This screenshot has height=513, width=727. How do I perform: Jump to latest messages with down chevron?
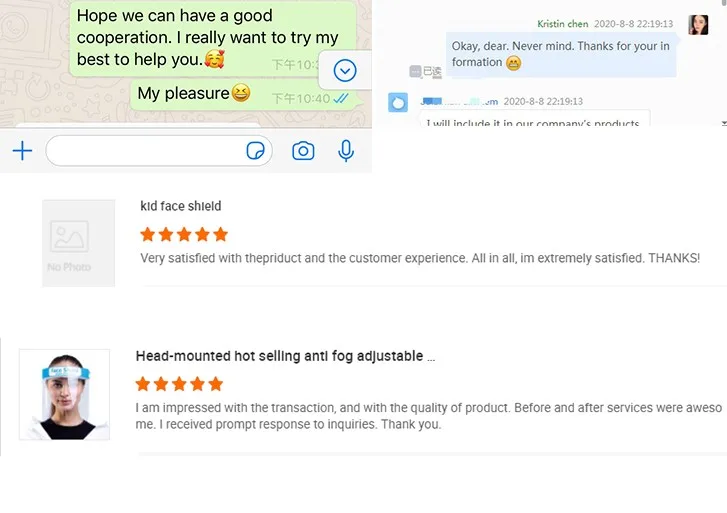345,70
